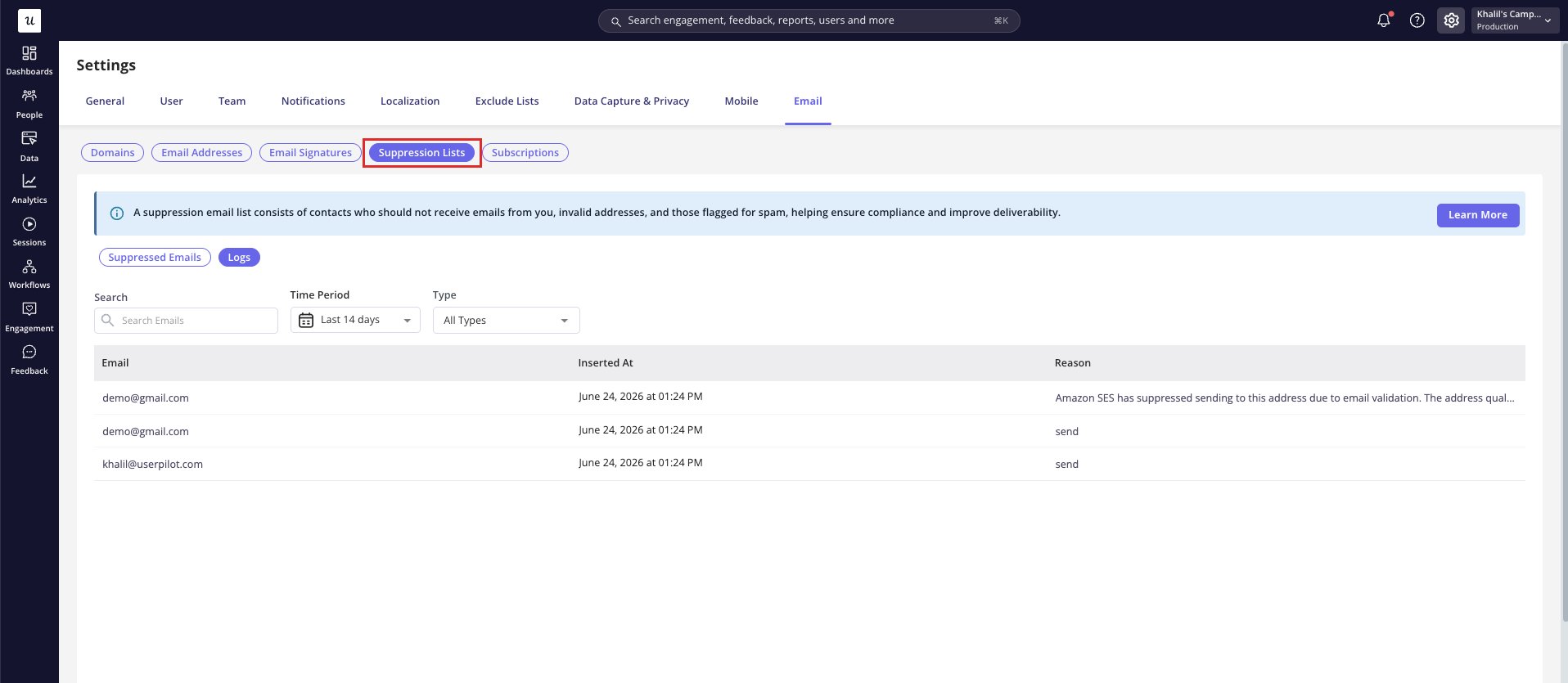1568x683 pixels.
Task: Open the Team settings tab
Action: (232, 101)
